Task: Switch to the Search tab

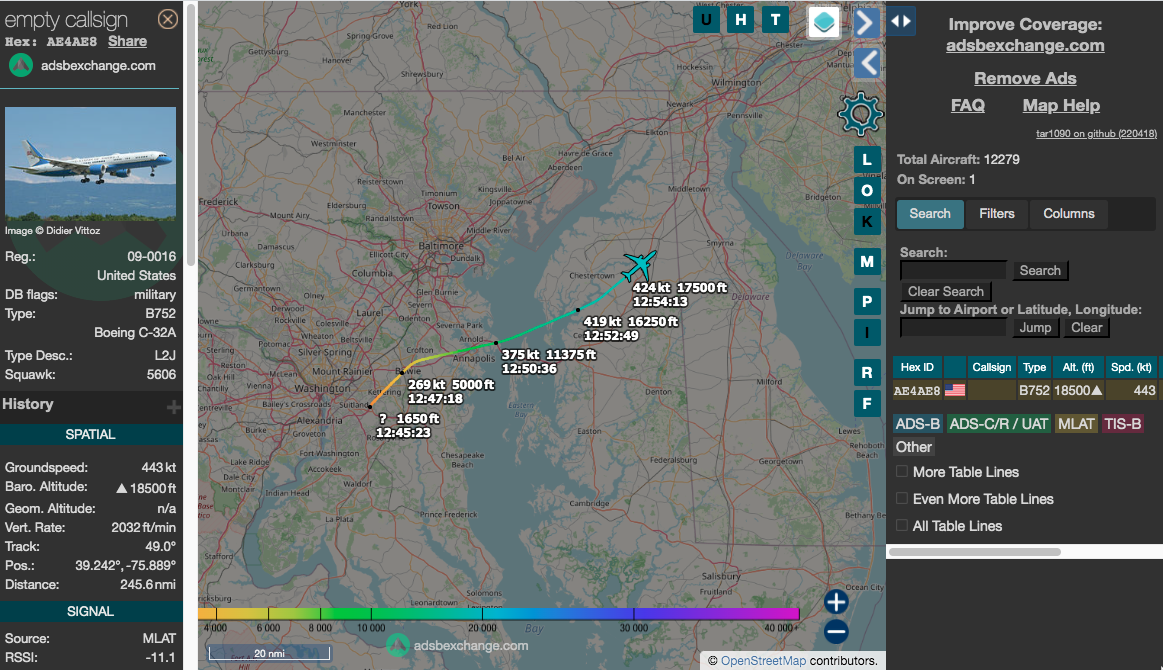Action: click(x=930, y=214)
